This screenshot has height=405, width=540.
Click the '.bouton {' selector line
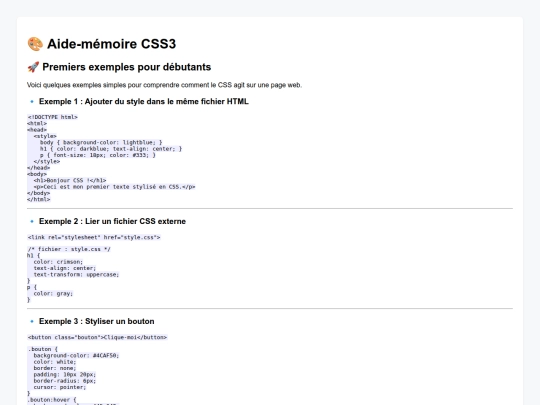click(x=43, y=349)
